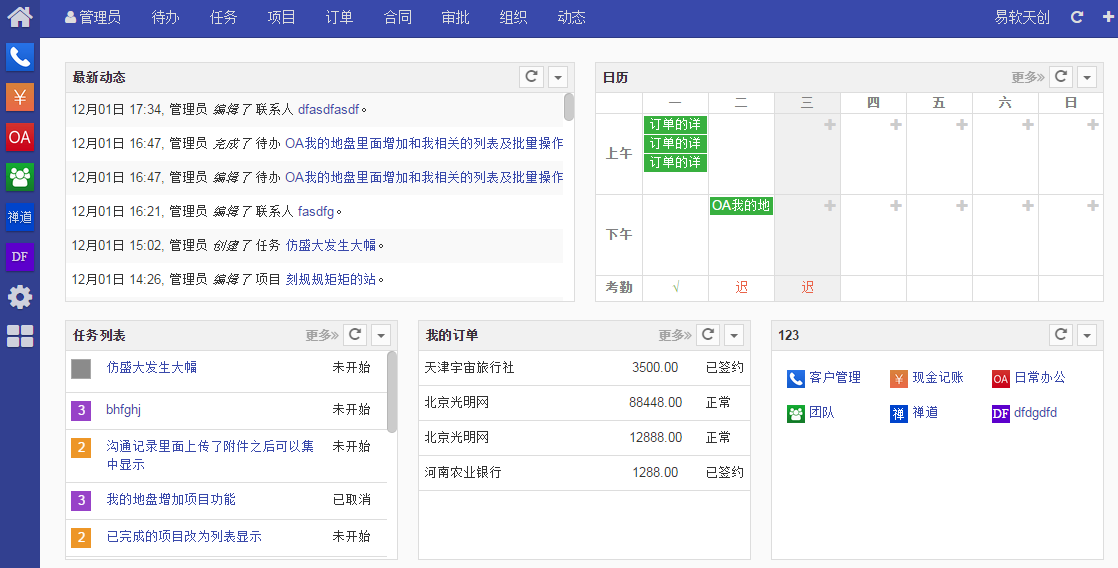Open the 客户管理 shortcut in 123 panel
Viewport: 1118px width, 568px height.
click(834, 378)
